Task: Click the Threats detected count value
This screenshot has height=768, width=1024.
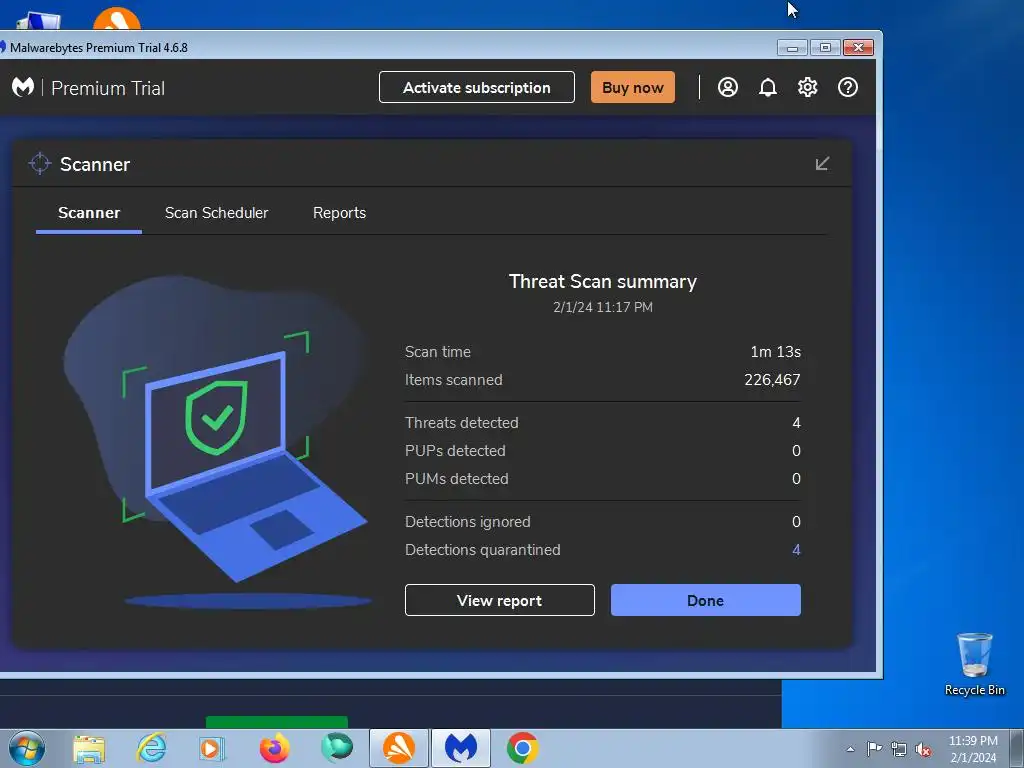Action: point(796,423)
